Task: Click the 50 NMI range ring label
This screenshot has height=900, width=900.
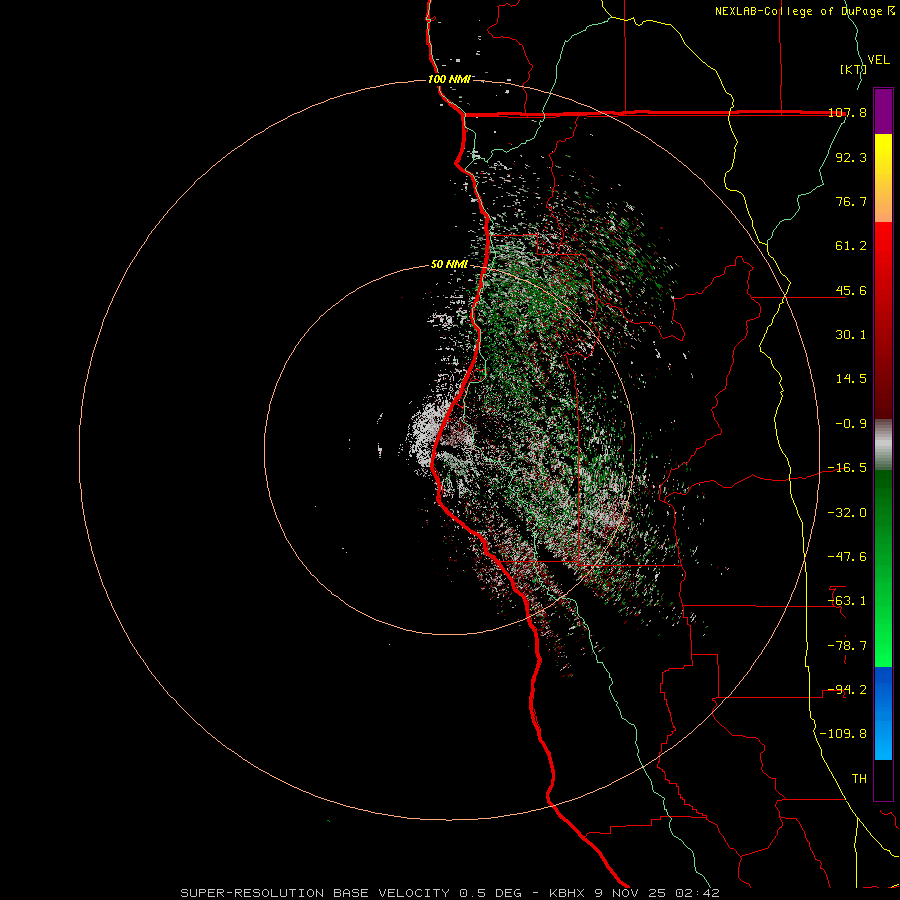Action: (x=449, y=265)
